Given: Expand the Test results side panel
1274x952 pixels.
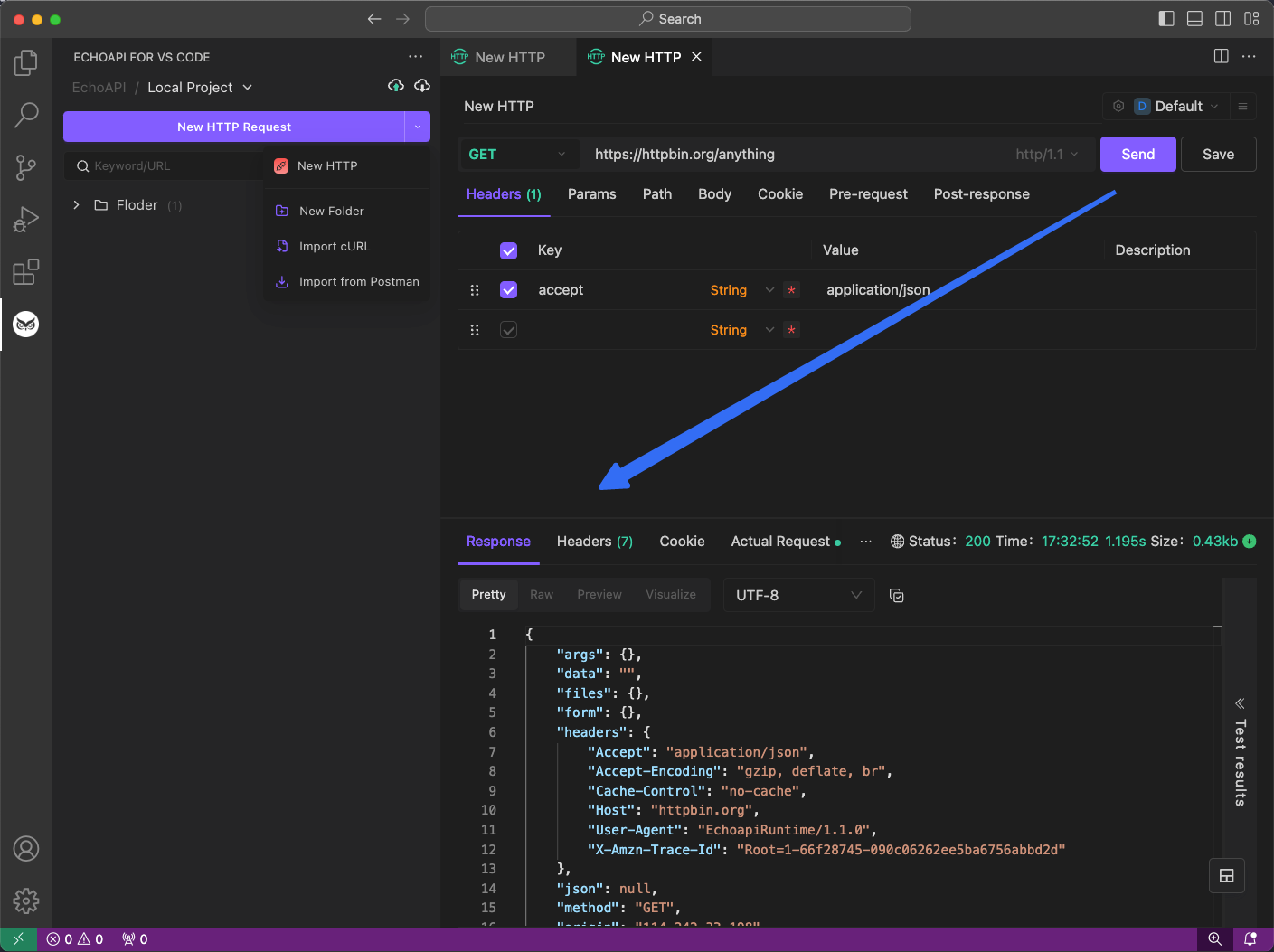Looking at the screenshot, I should (1240, 752).
